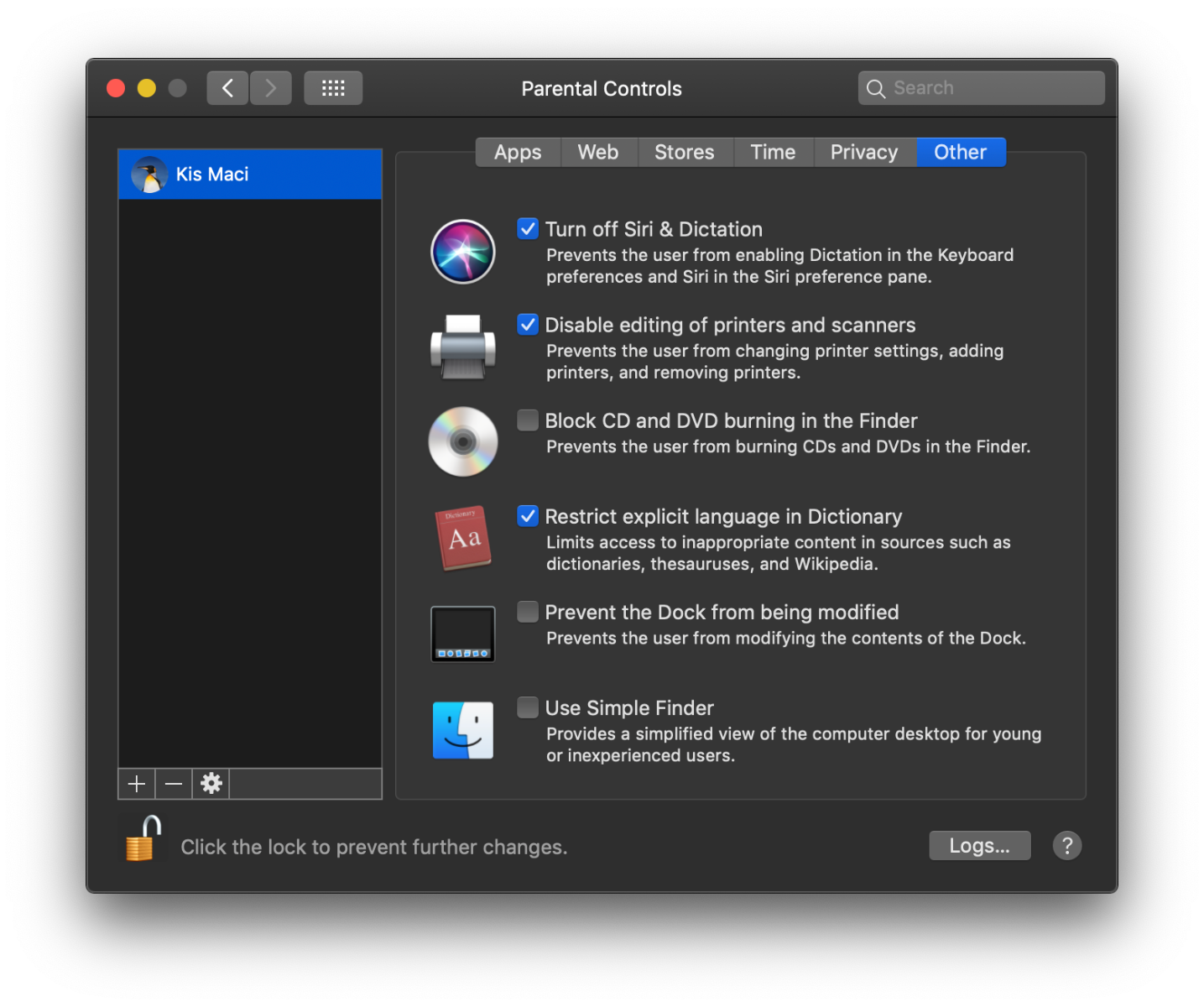The height and width of the screenshot is (1007, 1204).
Task: Add a user with the plus button
Action: [x=137, y=784]
